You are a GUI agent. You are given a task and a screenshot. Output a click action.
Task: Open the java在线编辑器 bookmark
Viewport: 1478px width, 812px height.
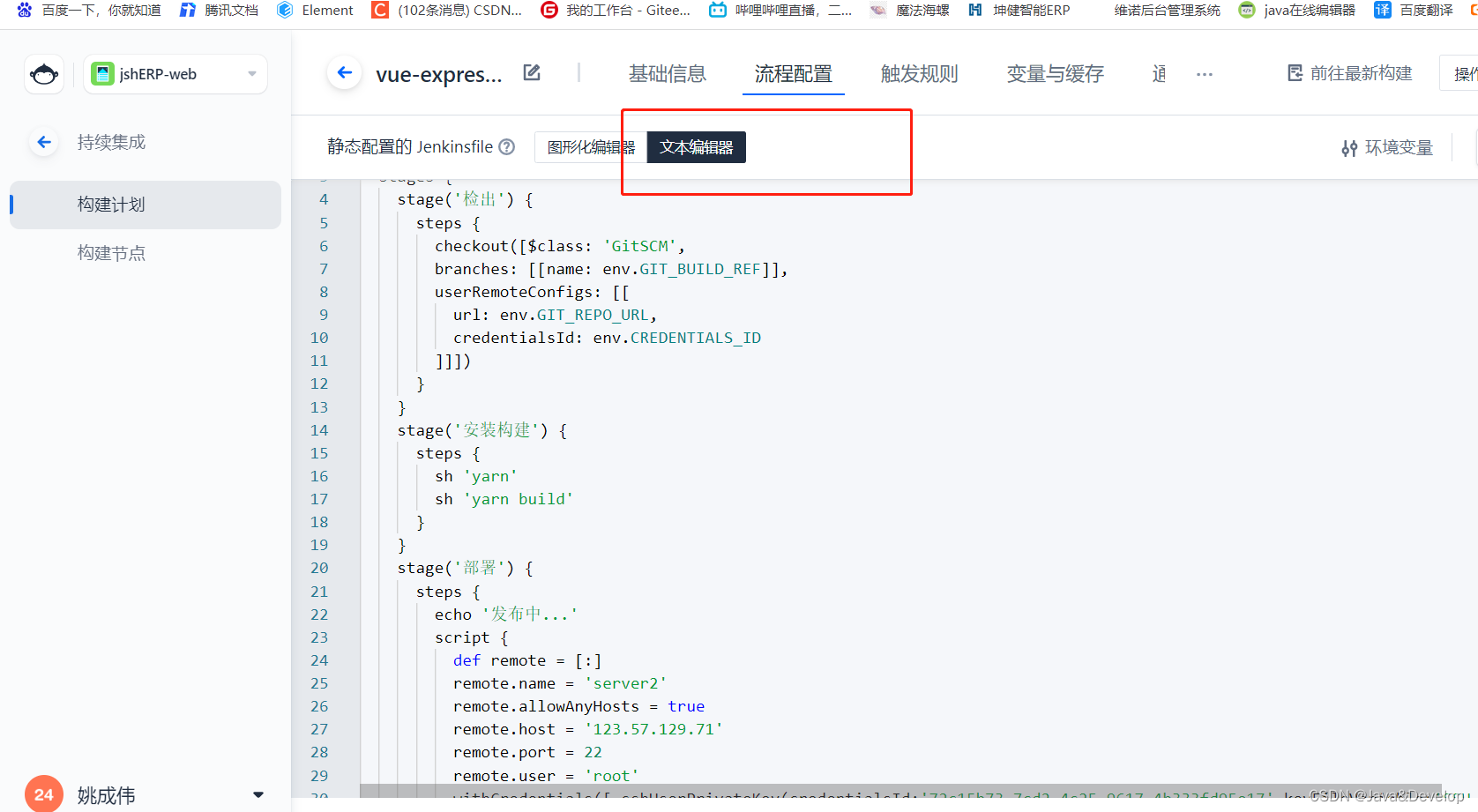click(1297, 10)
